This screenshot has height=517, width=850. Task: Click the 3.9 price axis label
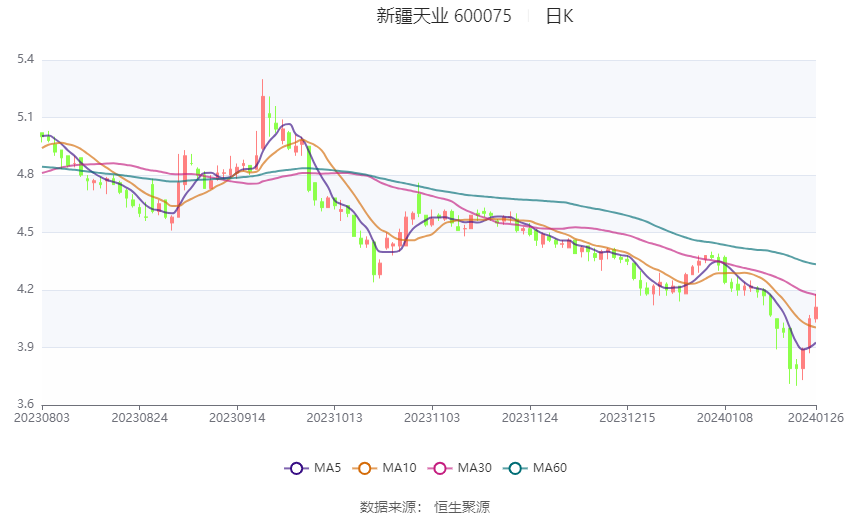point(25,347)
